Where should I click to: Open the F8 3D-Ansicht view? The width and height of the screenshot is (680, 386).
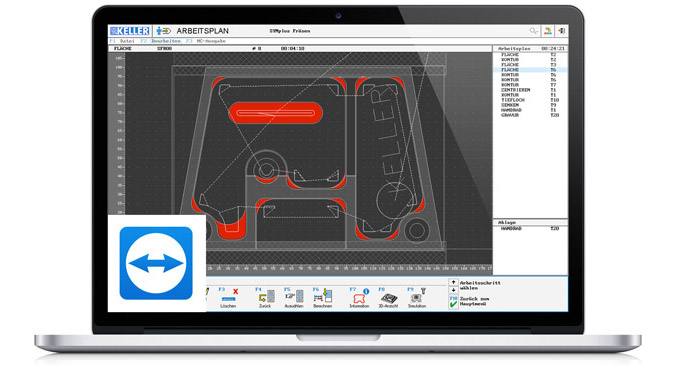point(388,297)
